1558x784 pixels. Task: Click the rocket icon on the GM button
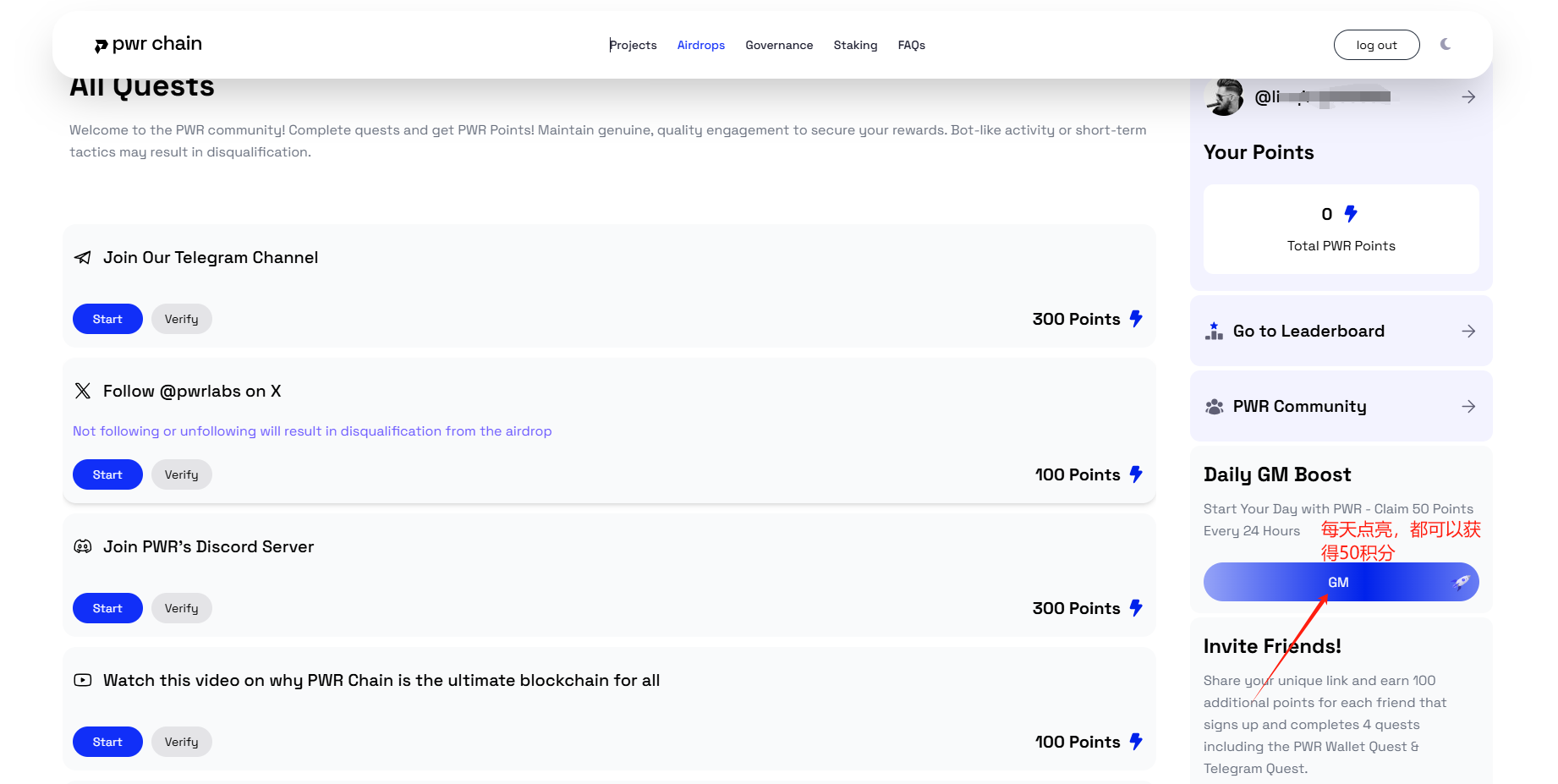(1461, 582)
